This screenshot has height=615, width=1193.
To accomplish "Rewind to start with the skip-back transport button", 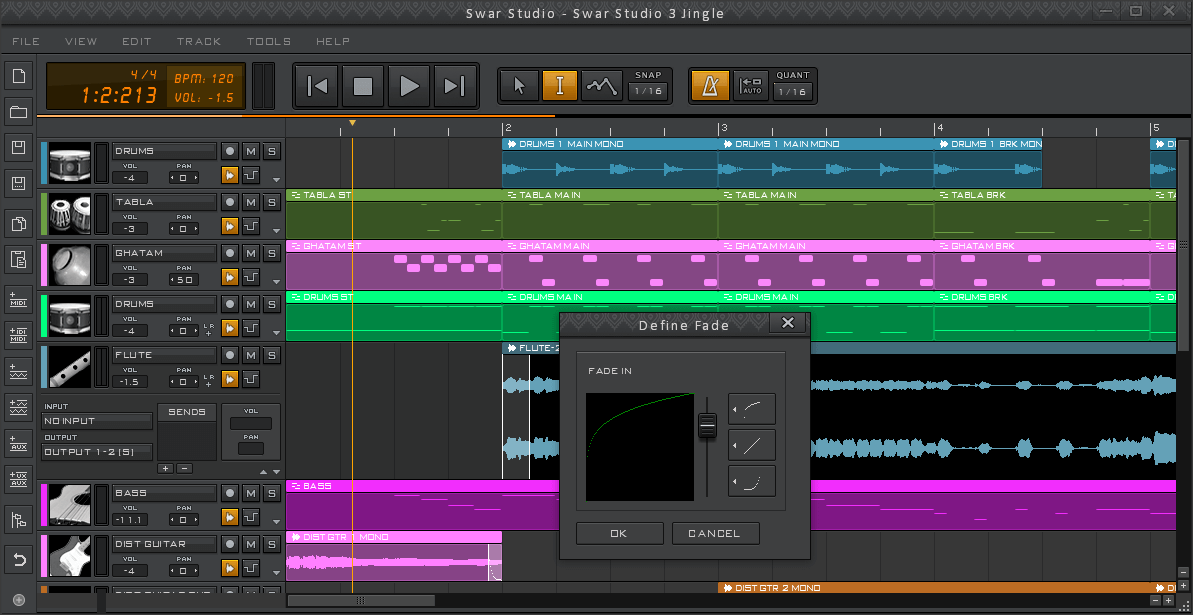I will point(317,86).
